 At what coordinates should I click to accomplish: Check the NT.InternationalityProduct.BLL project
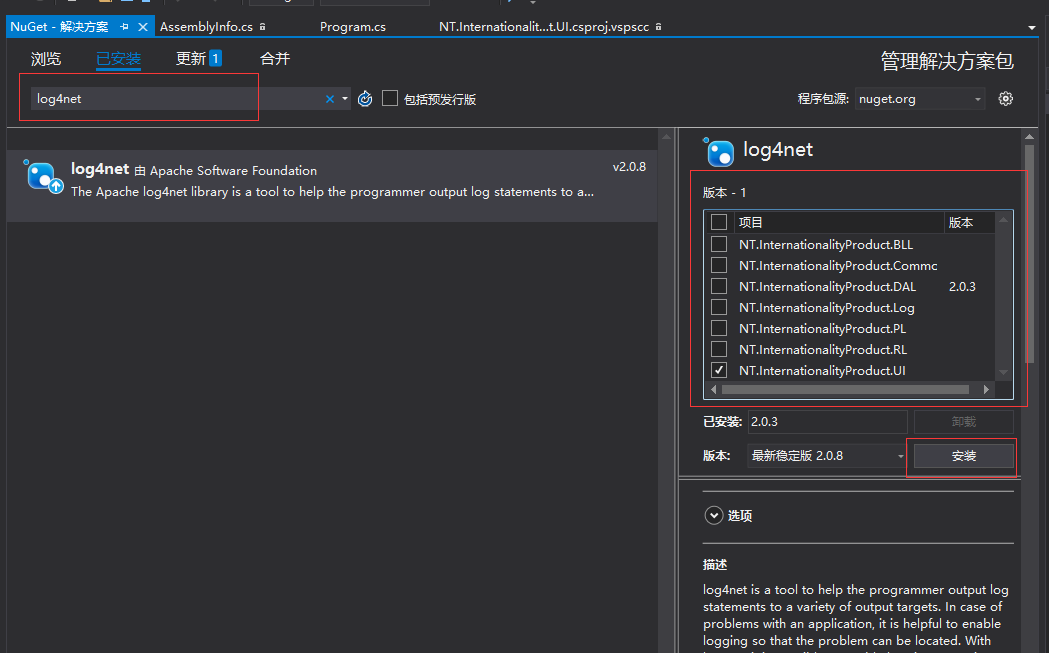718,244
